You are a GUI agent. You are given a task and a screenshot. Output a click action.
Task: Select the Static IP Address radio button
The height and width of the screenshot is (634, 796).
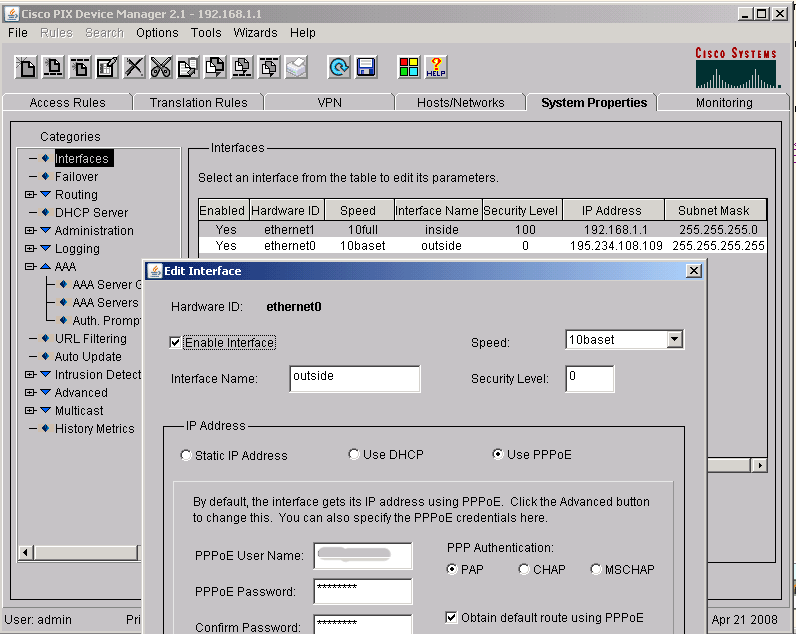point(186,455)
